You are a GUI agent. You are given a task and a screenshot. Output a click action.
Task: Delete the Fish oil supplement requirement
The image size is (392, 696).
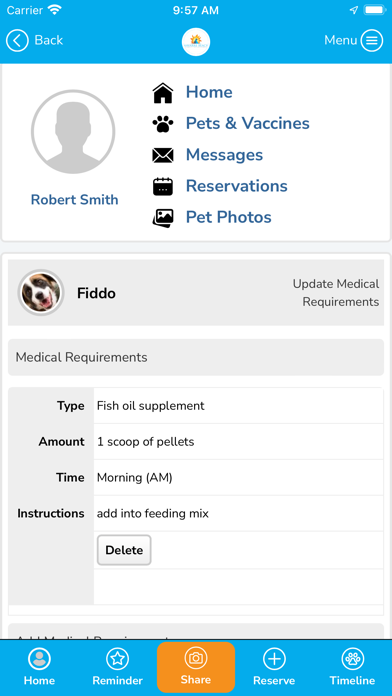pyautogui.click(x=124, y=550)
